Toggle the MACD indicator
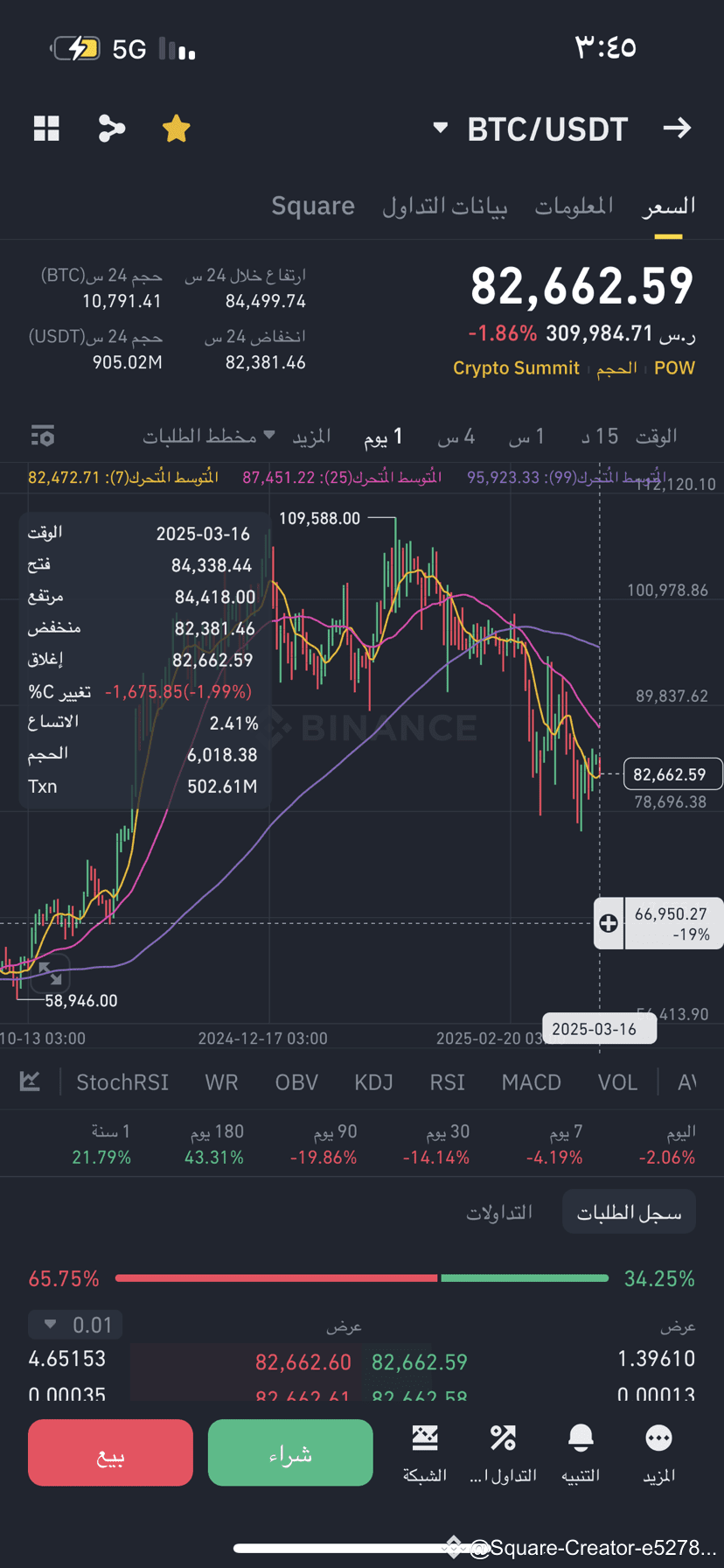 coord(531,1082)
